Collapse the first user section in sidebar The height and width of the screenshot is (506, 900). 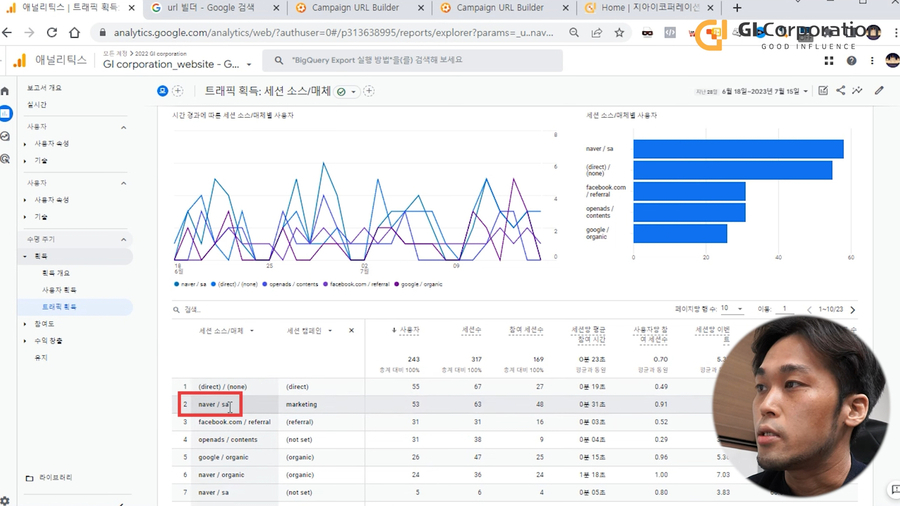123,127
